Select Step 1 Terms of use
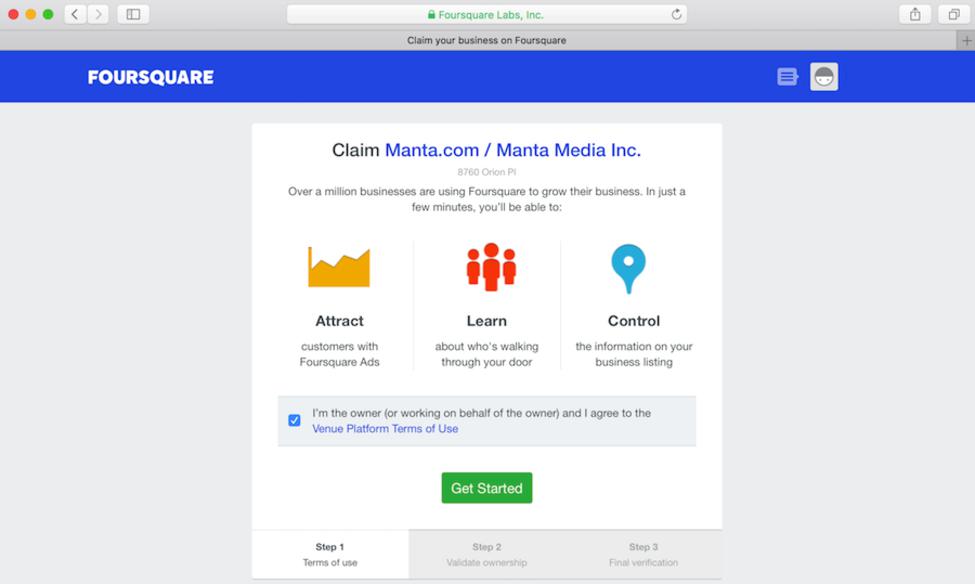The height and width of the screenshot is (584, 975). [330, 554]
